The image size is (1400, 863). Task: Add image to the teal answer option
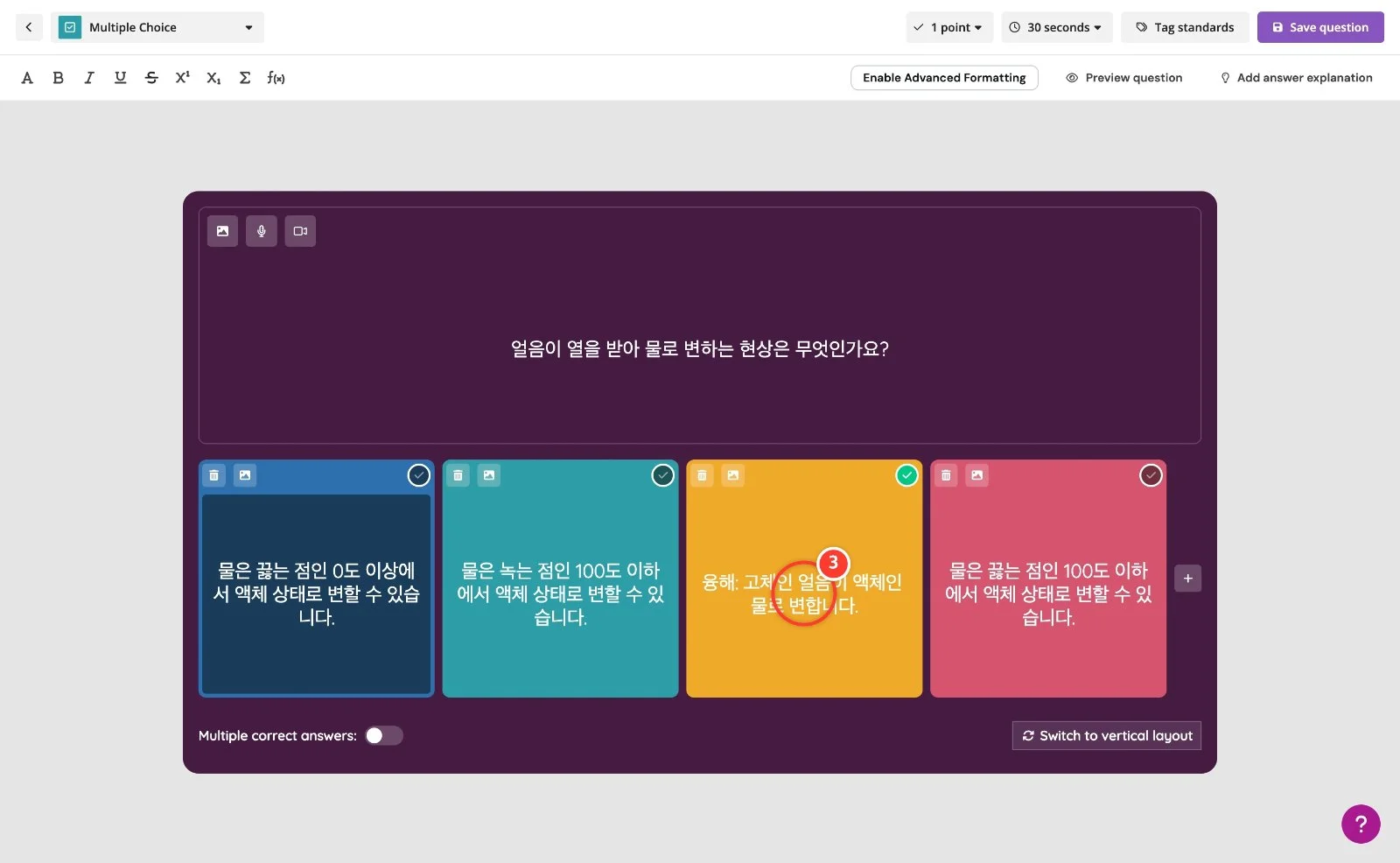489,475
